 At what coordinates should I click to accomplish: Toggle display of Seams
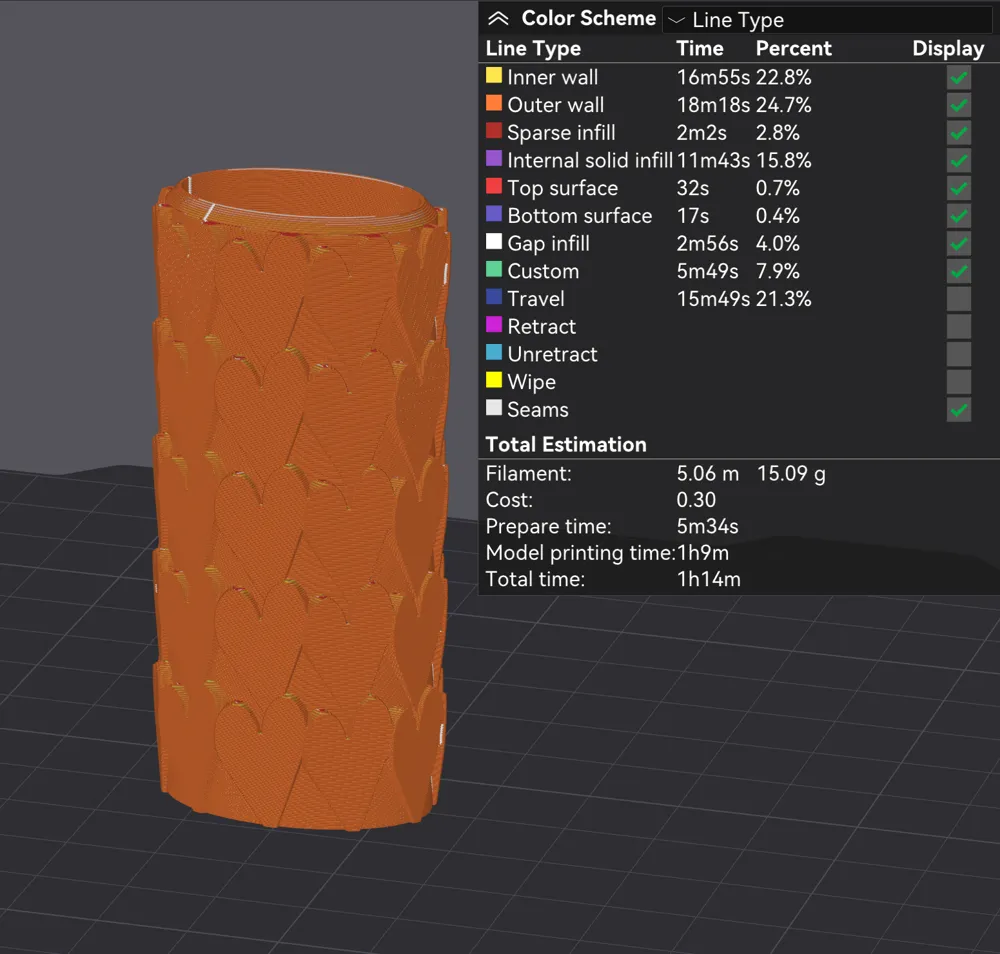(x=959, y=410)
